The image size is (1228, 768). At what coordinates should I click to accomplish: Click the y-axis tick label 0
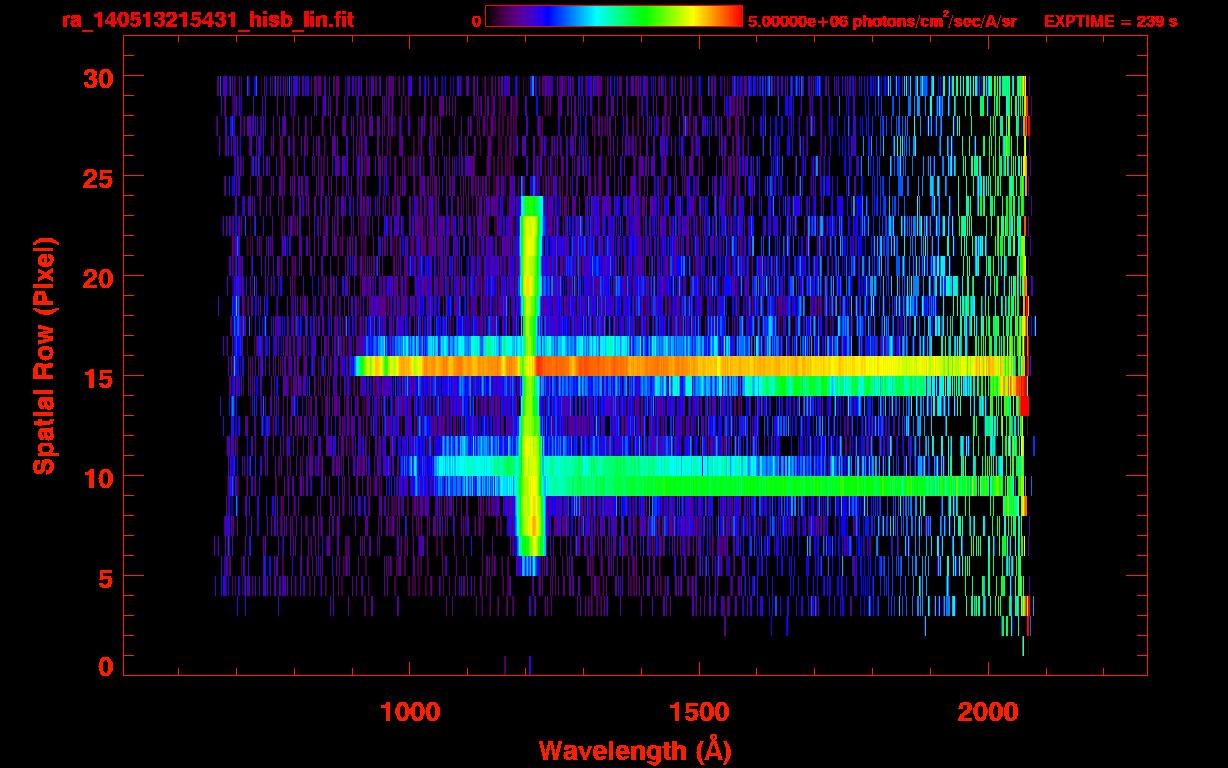click(104, 666)
